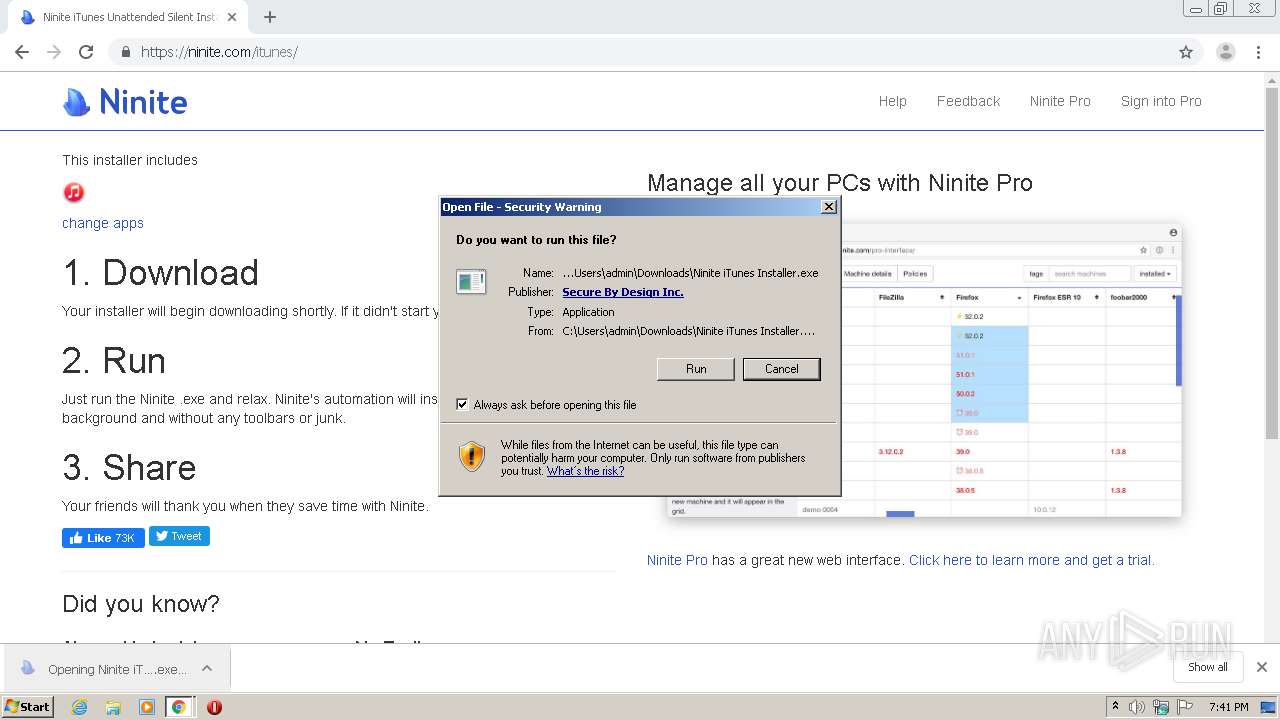Open a new tab with plus button
Screen dimensions: 1280x720
(270, 17)
